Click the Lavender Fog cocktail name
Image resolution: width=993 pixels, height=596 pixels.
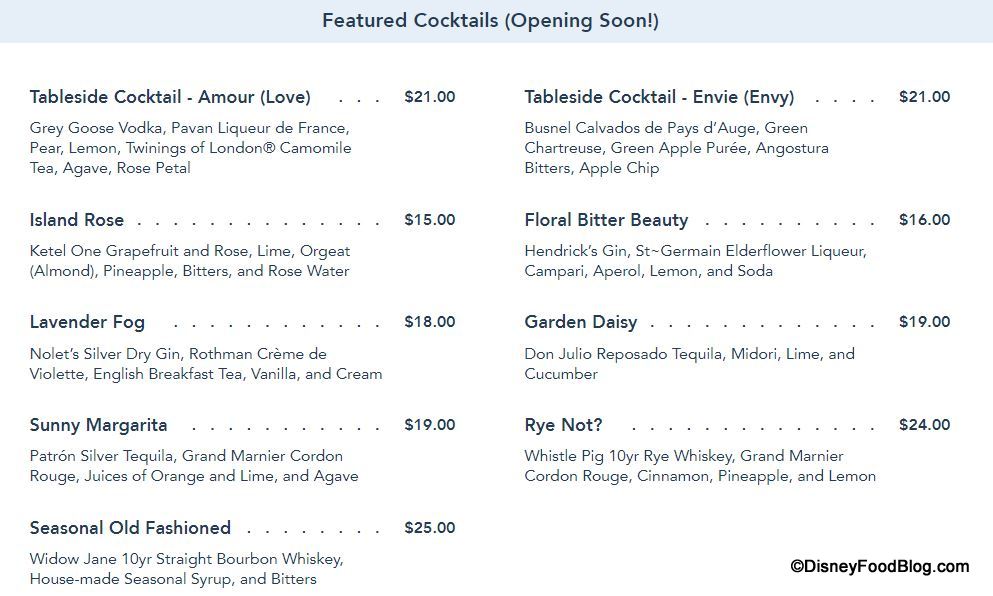coord(87,322)
